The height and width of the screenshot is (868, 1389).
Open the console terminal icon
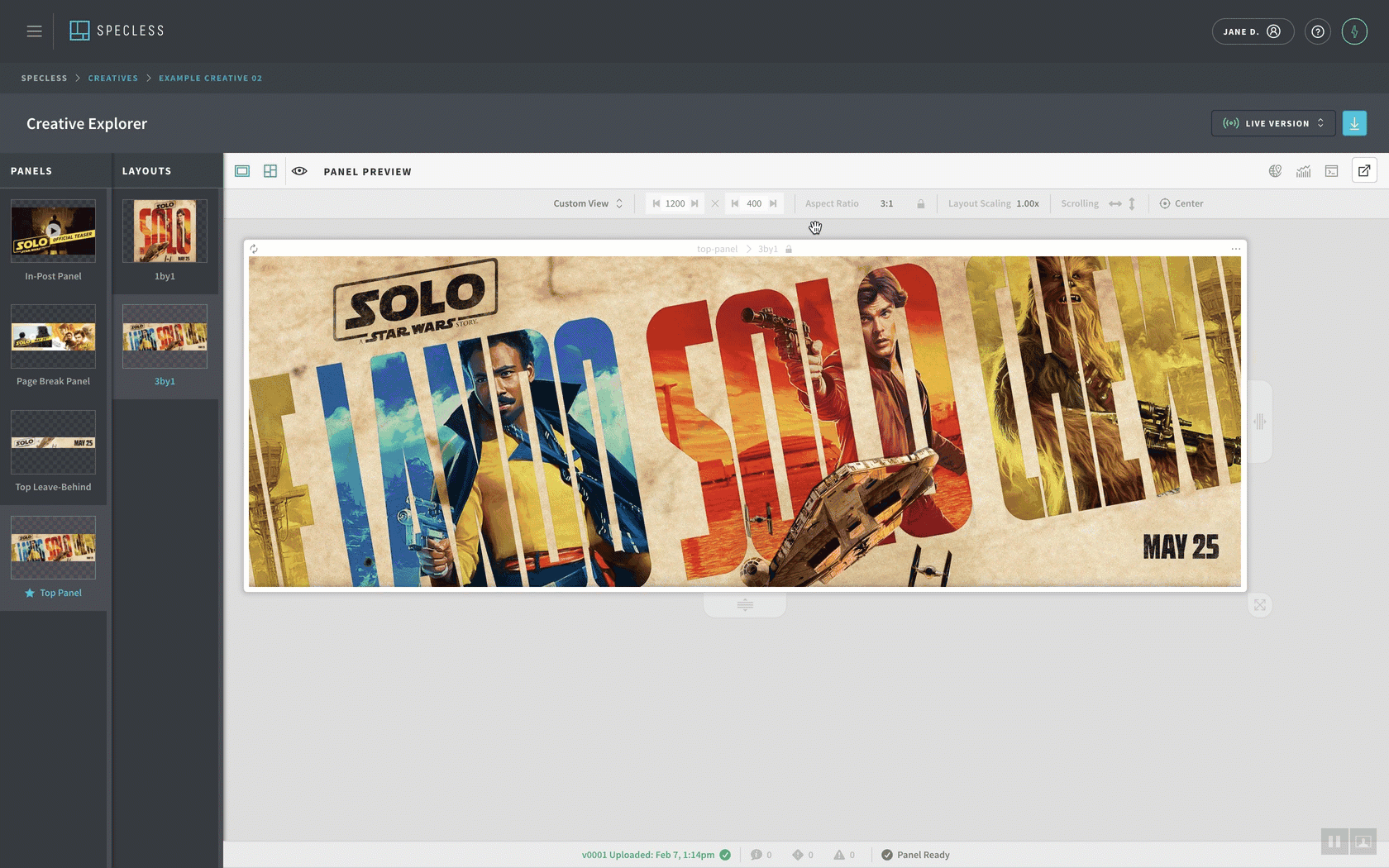coord(1332,171)
